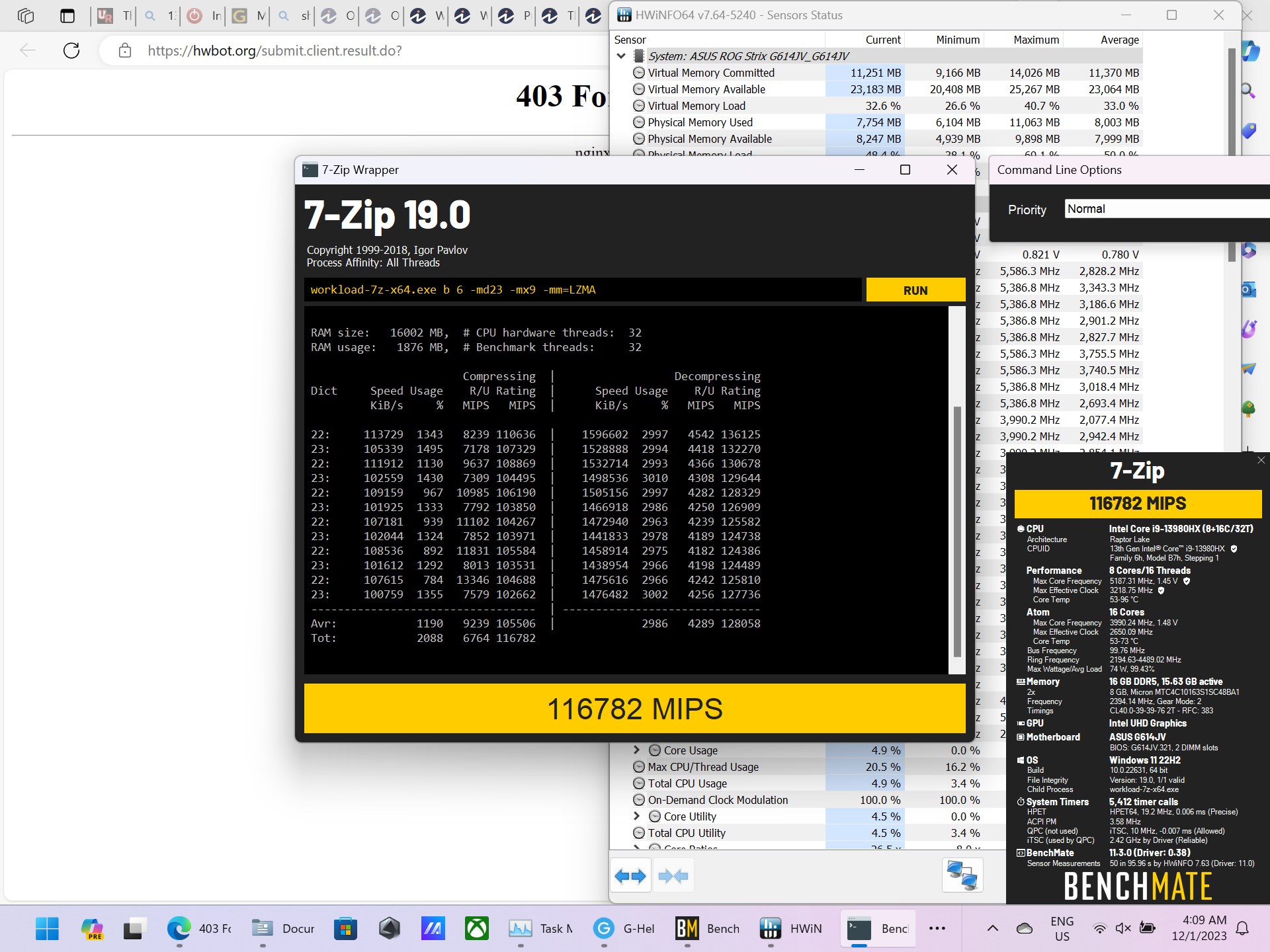Switch to the red power icon tab
Image resolution: width=1270 pixels, height=952 pixels.
click(x=204, y=16)
